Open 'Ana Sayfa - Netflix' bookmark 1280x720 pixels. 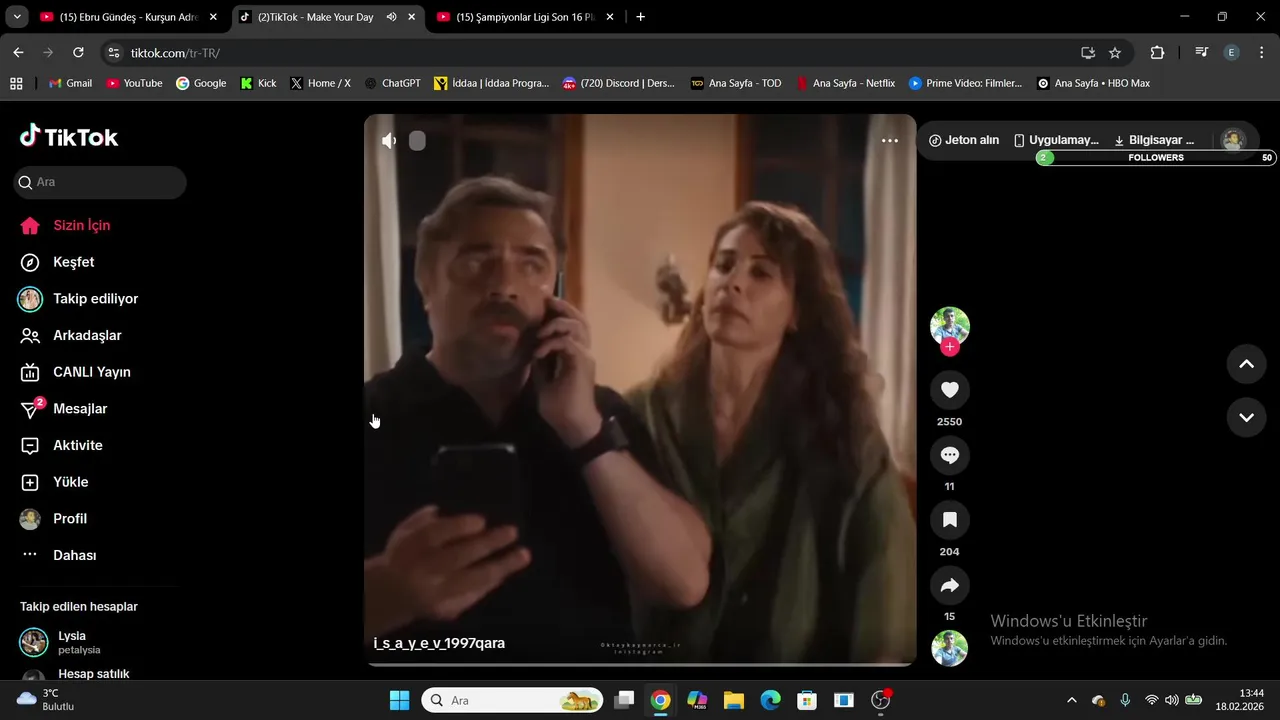pyautogui.click(x=845, y=83)
